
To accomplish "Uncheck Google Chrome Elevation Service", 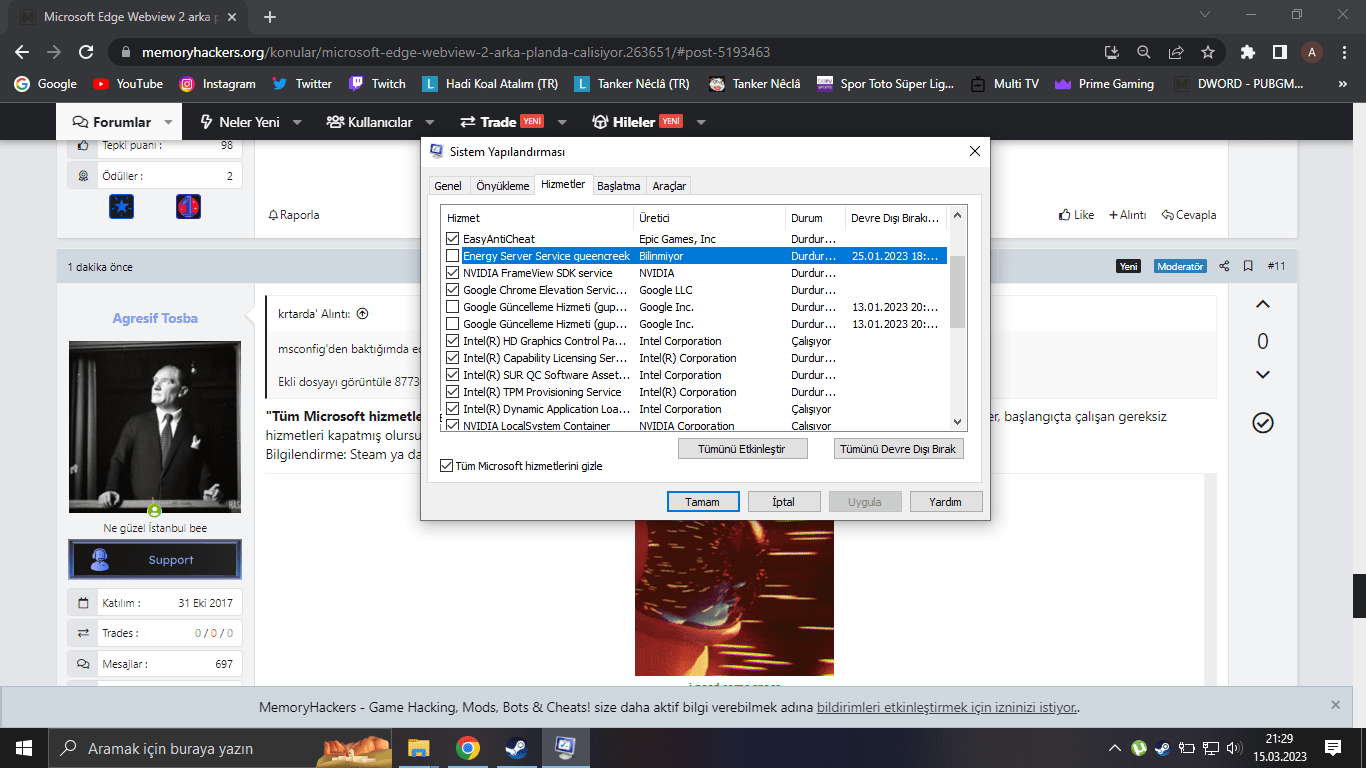I will click(x=453, y=290).
